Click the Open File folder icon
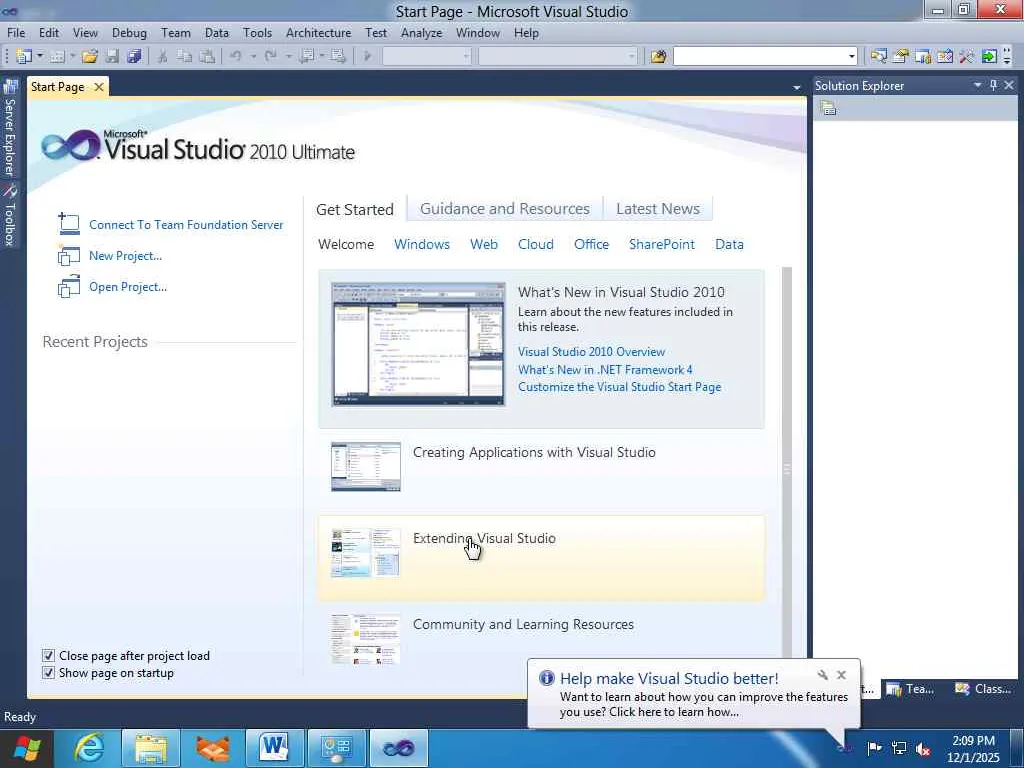1024x768 pixels. (x=90, y=56)
